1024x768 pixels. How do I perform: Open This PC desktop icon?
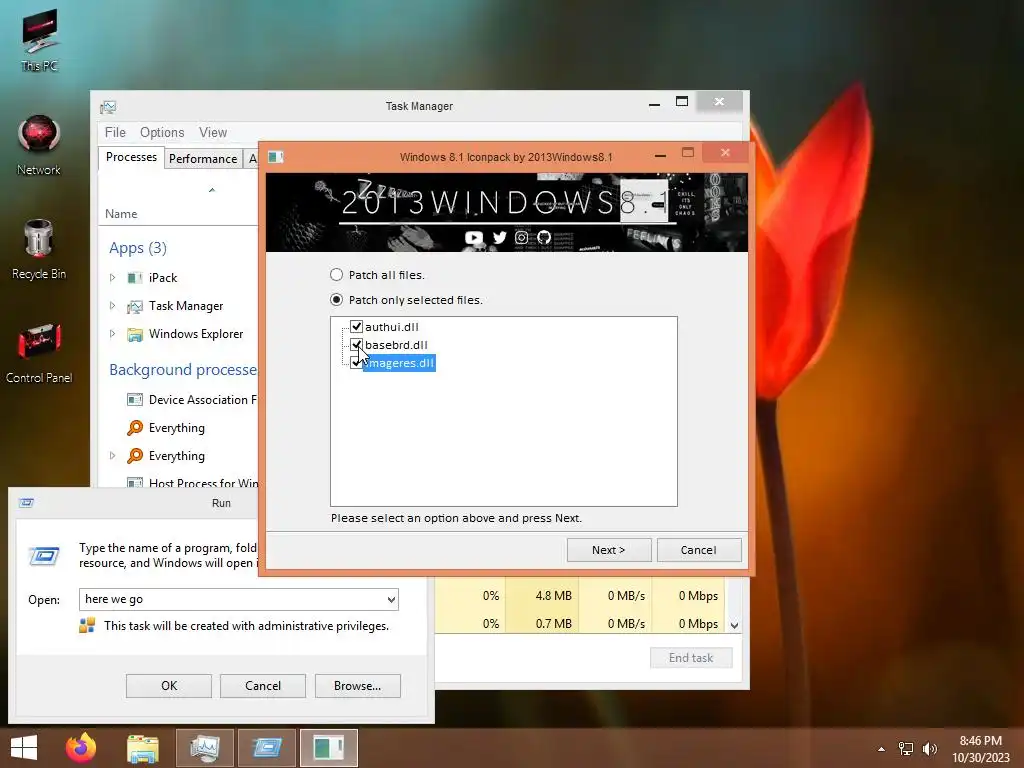click(x=39, y=40)
